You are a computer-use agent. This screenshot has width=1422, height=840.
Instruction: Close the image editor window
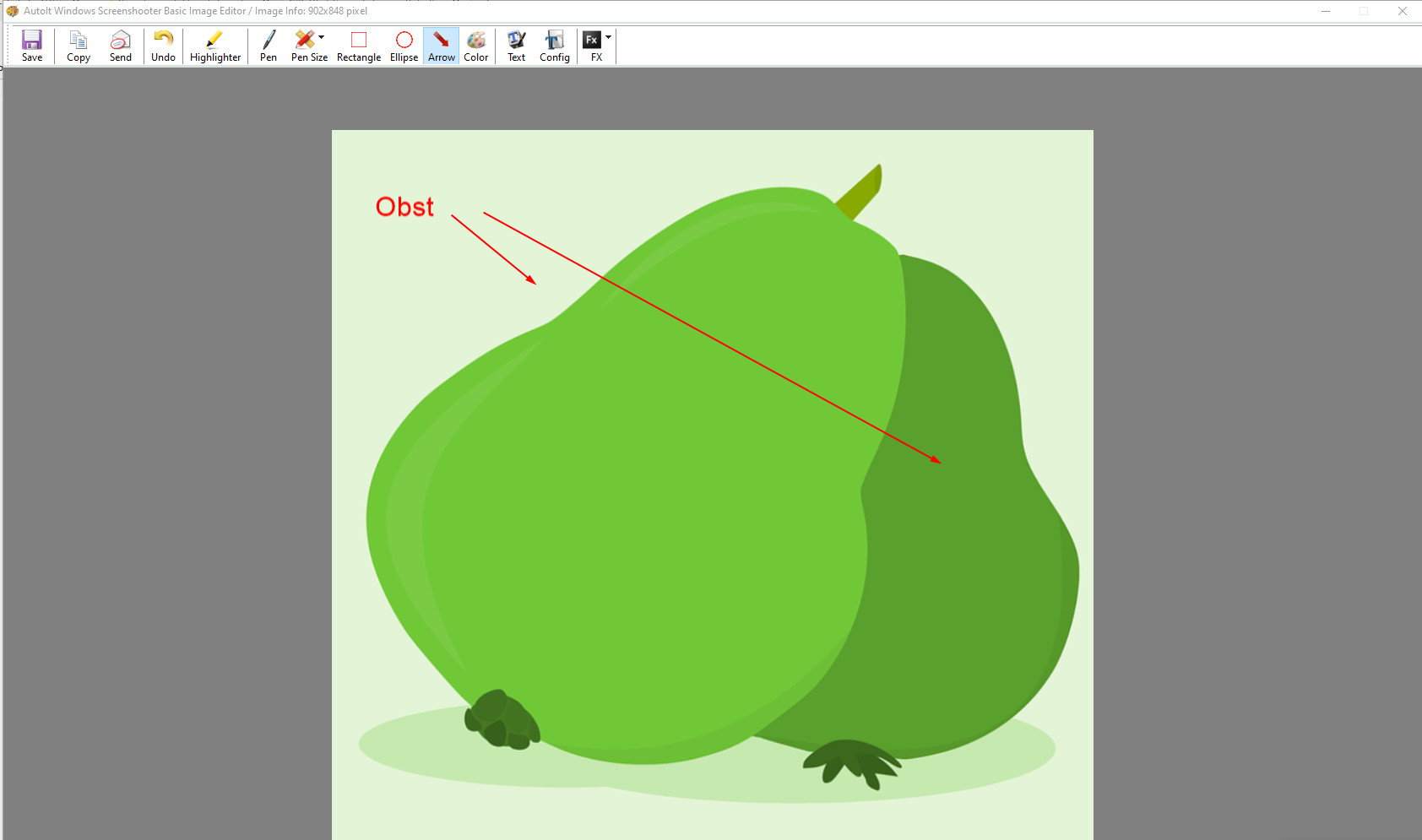(x=1403, y=11)
